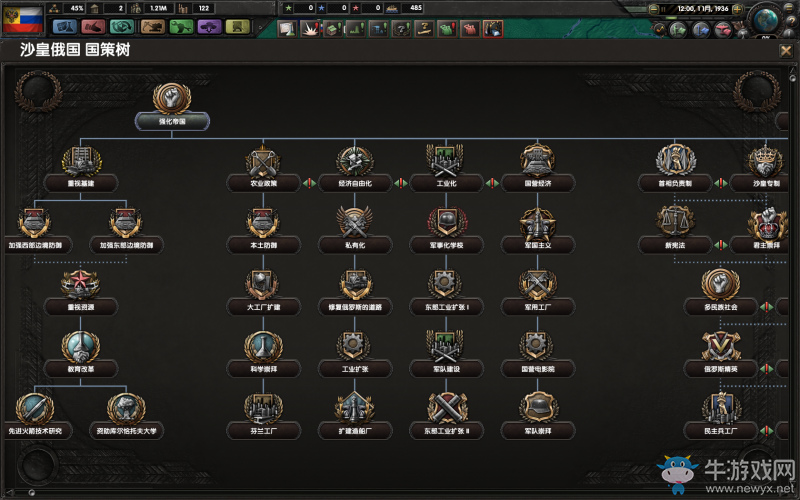
Task: Select the 工业扩张 focus
Action: pyautogui.click(x=355, y=369)
